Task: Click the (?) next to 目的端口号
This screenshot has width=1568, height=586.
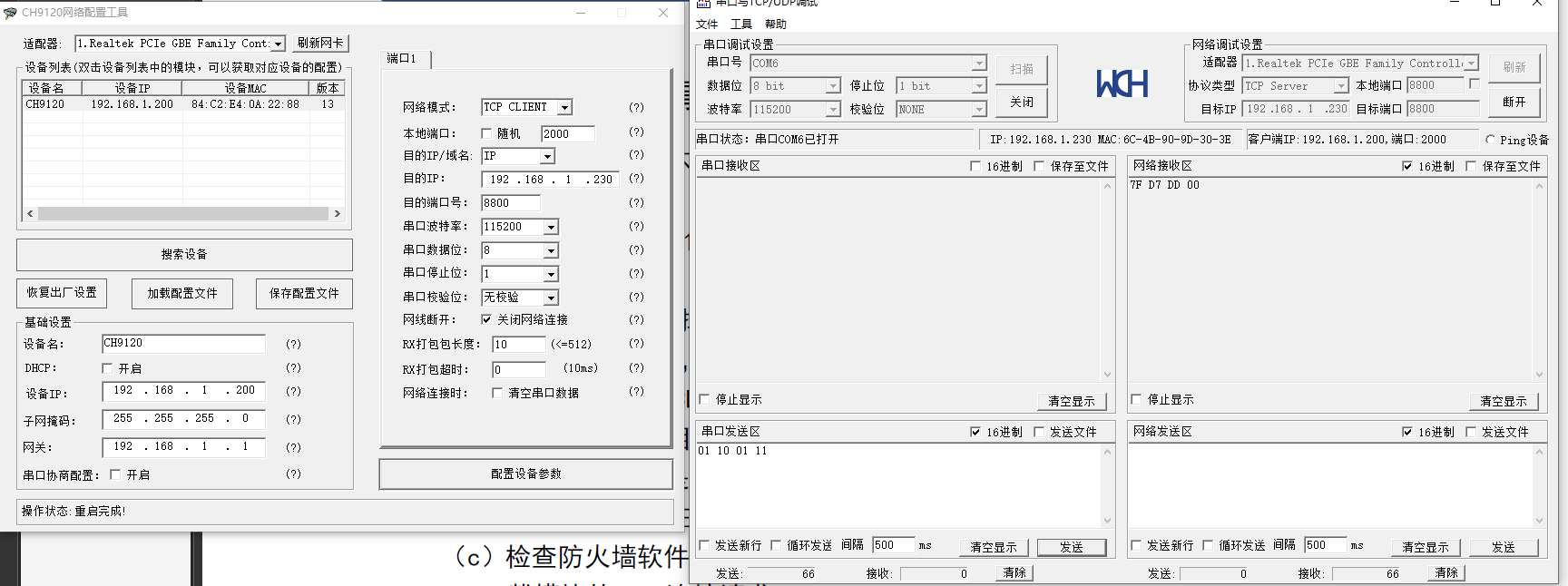Action: click(x=636, y=202)
